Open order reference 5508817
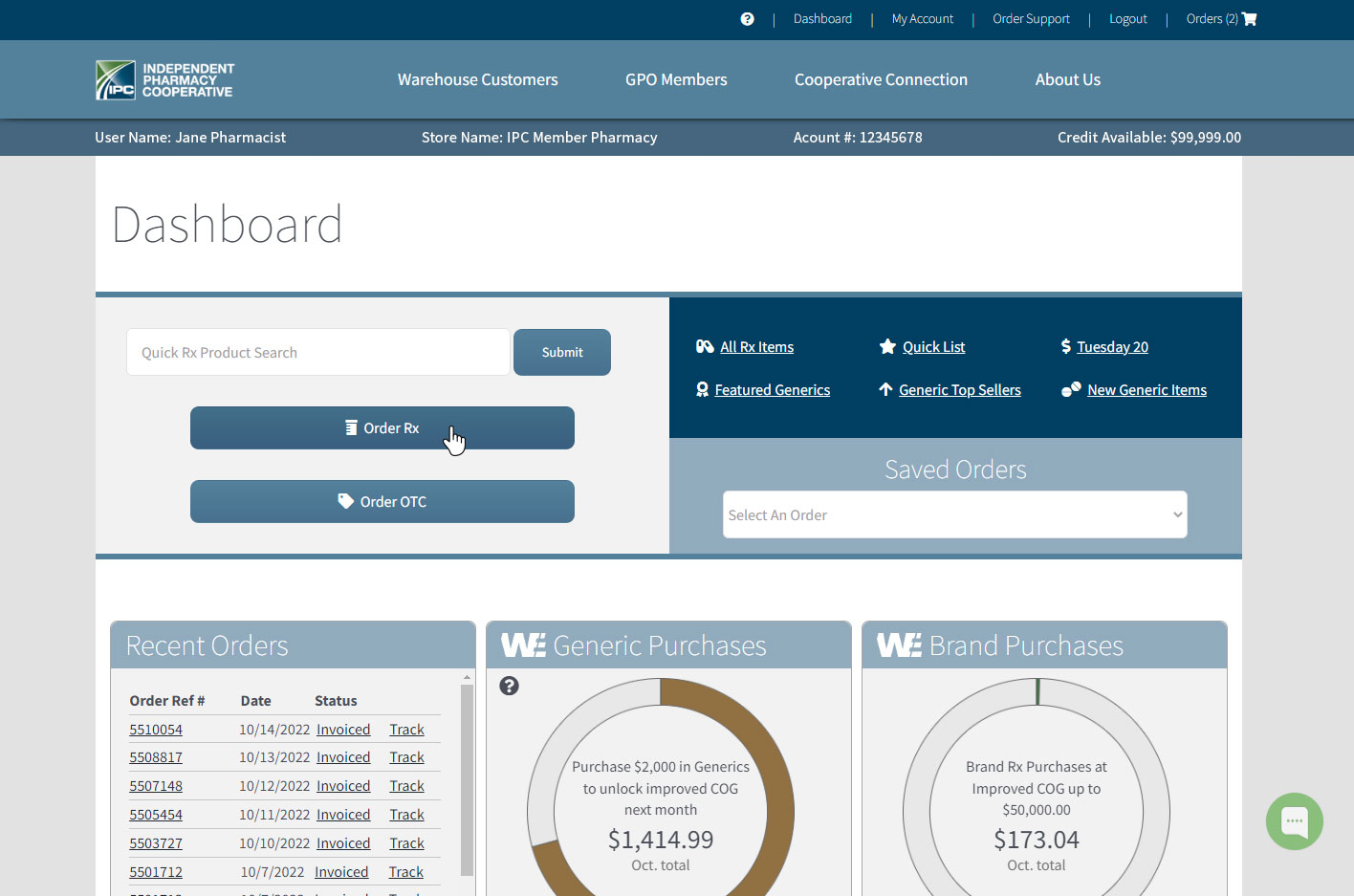 156,756
